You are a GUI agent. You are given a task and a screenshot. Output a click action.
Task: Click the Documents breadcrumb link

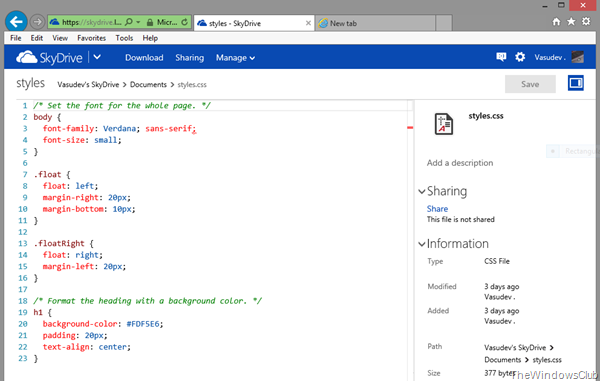click(148, 85)
